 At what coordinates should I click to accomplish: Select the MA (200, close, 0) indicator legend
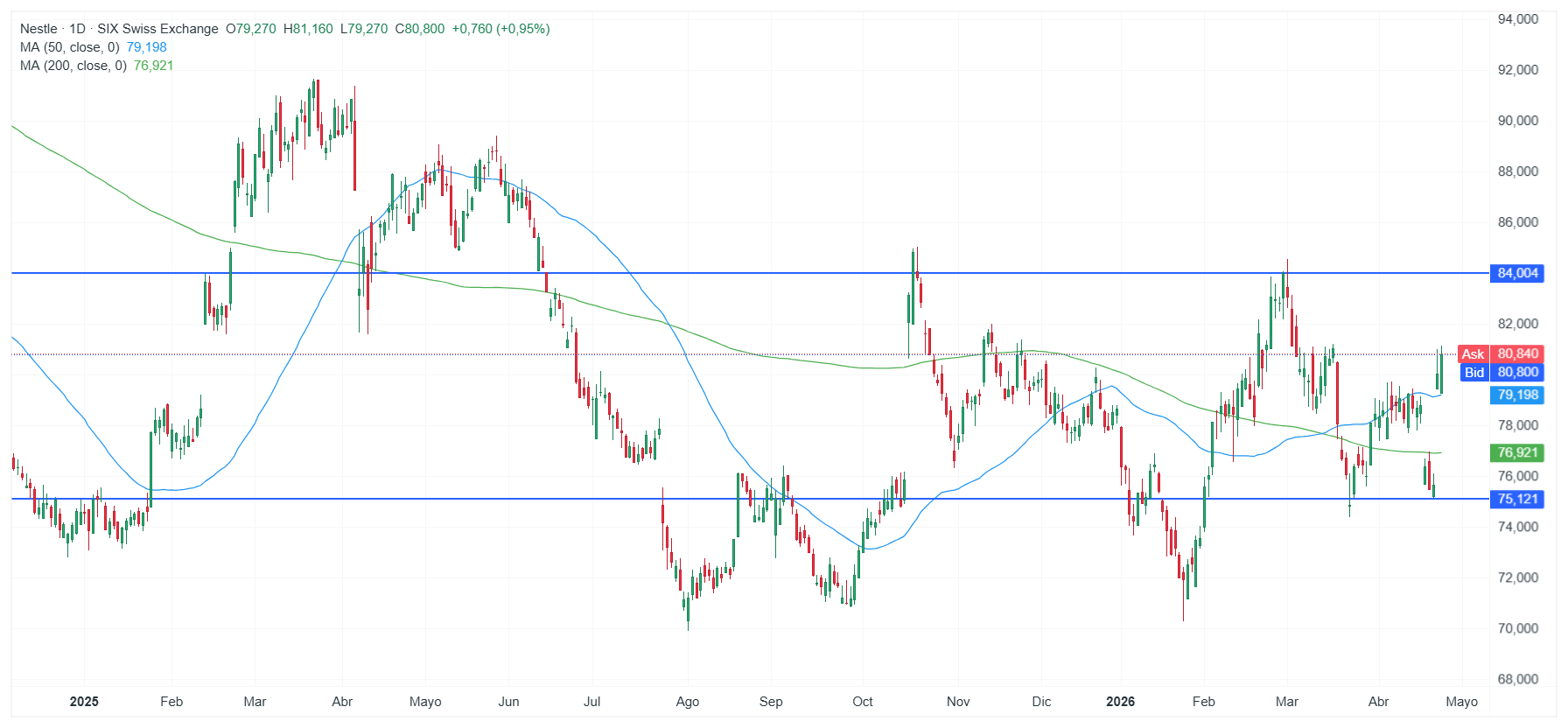(73, 66)
